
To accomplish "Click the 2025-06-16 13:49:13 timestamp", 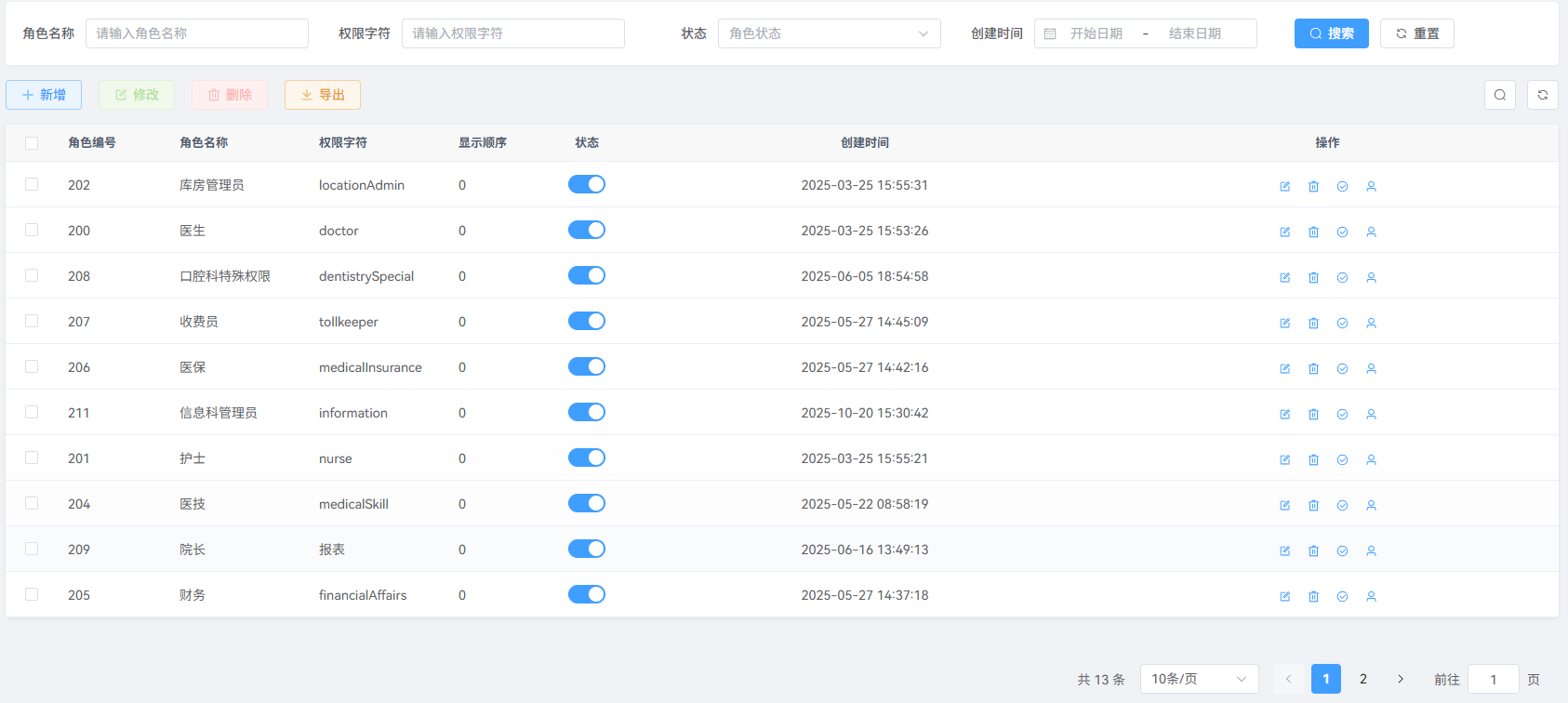I will 865,550.
